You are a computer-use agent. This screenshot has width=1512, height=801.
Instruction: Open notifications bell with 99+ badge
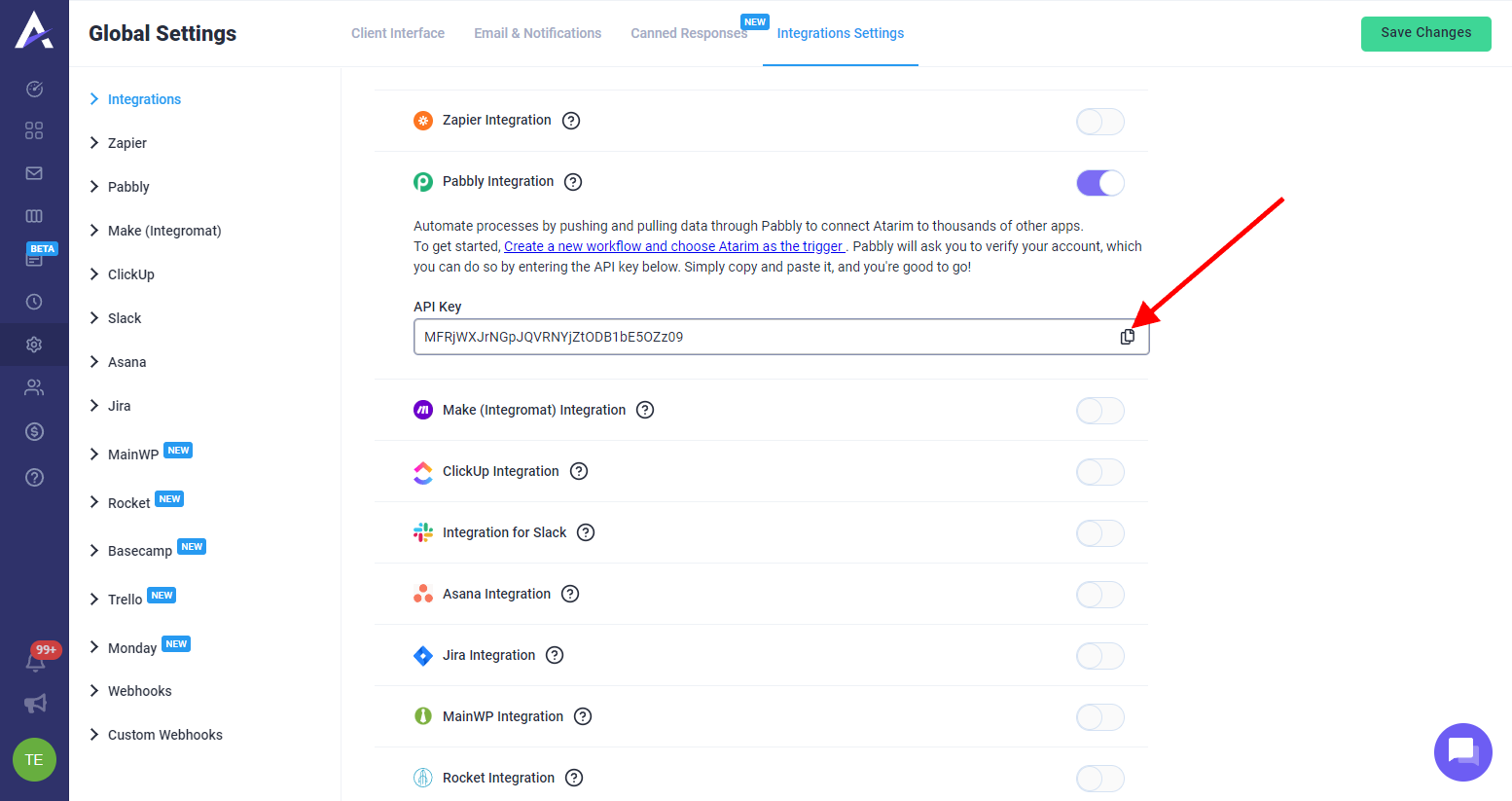click(35, 662)
